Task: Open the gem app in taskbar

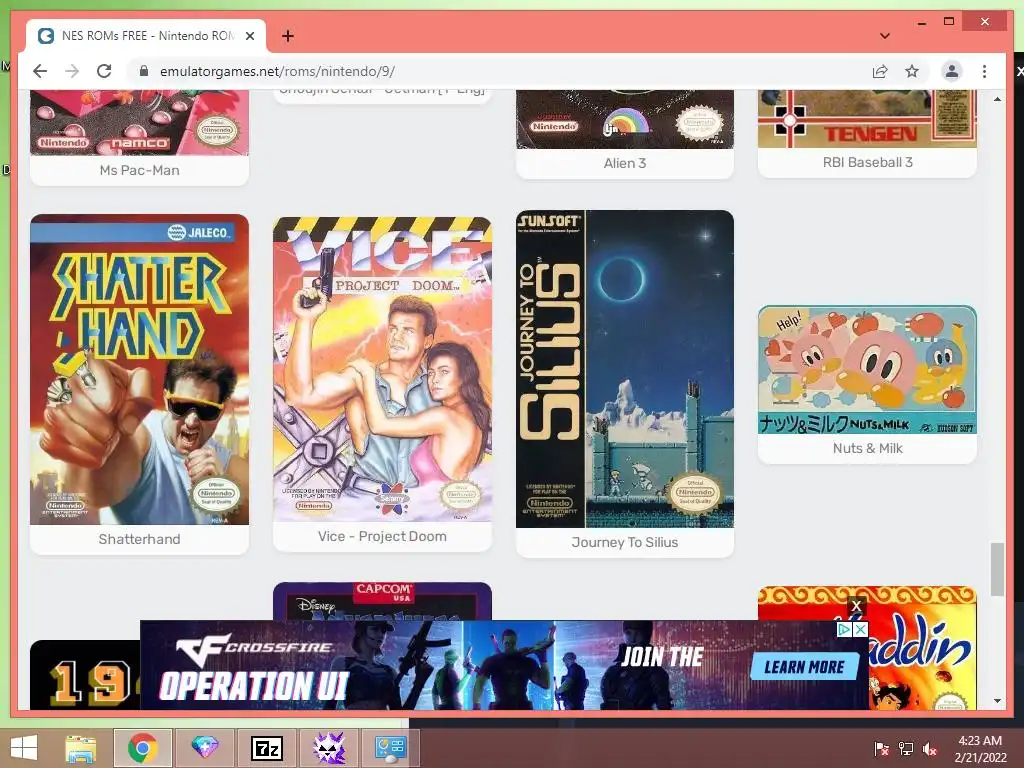Action: point(204,748)
